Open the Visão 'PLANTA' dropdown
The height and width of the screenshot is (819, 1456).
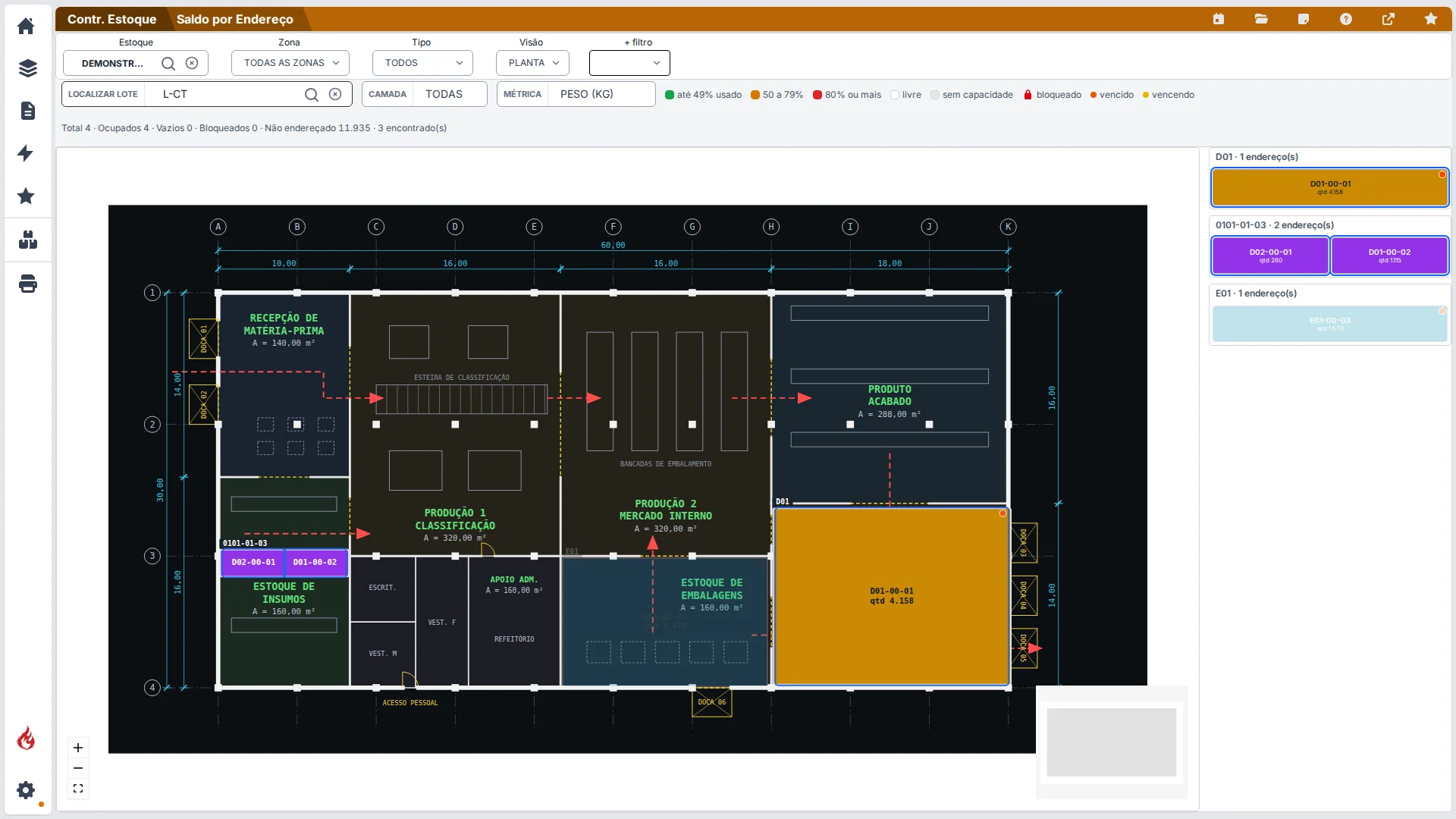coord(532,63)
